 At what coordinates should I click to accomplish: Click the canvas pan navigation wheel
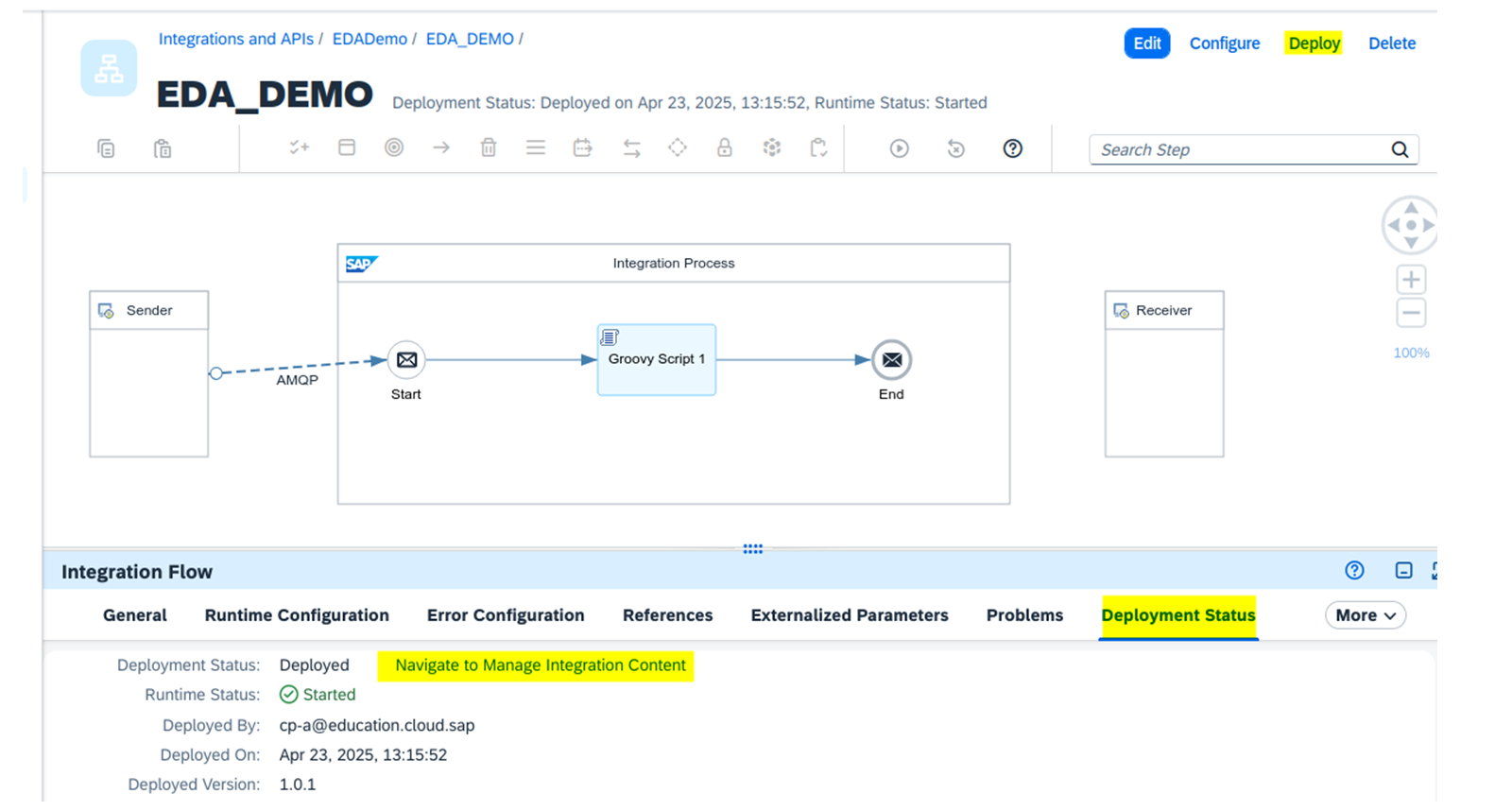[x=1410, y=225]
